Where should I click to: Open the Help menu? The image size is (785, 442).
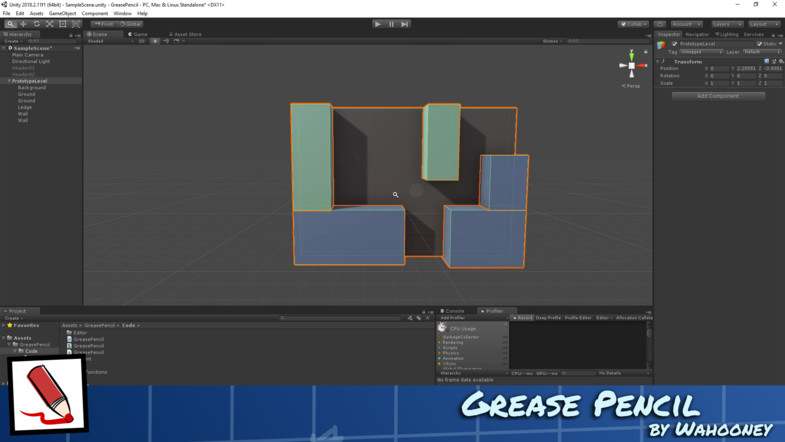click(142, 14)
